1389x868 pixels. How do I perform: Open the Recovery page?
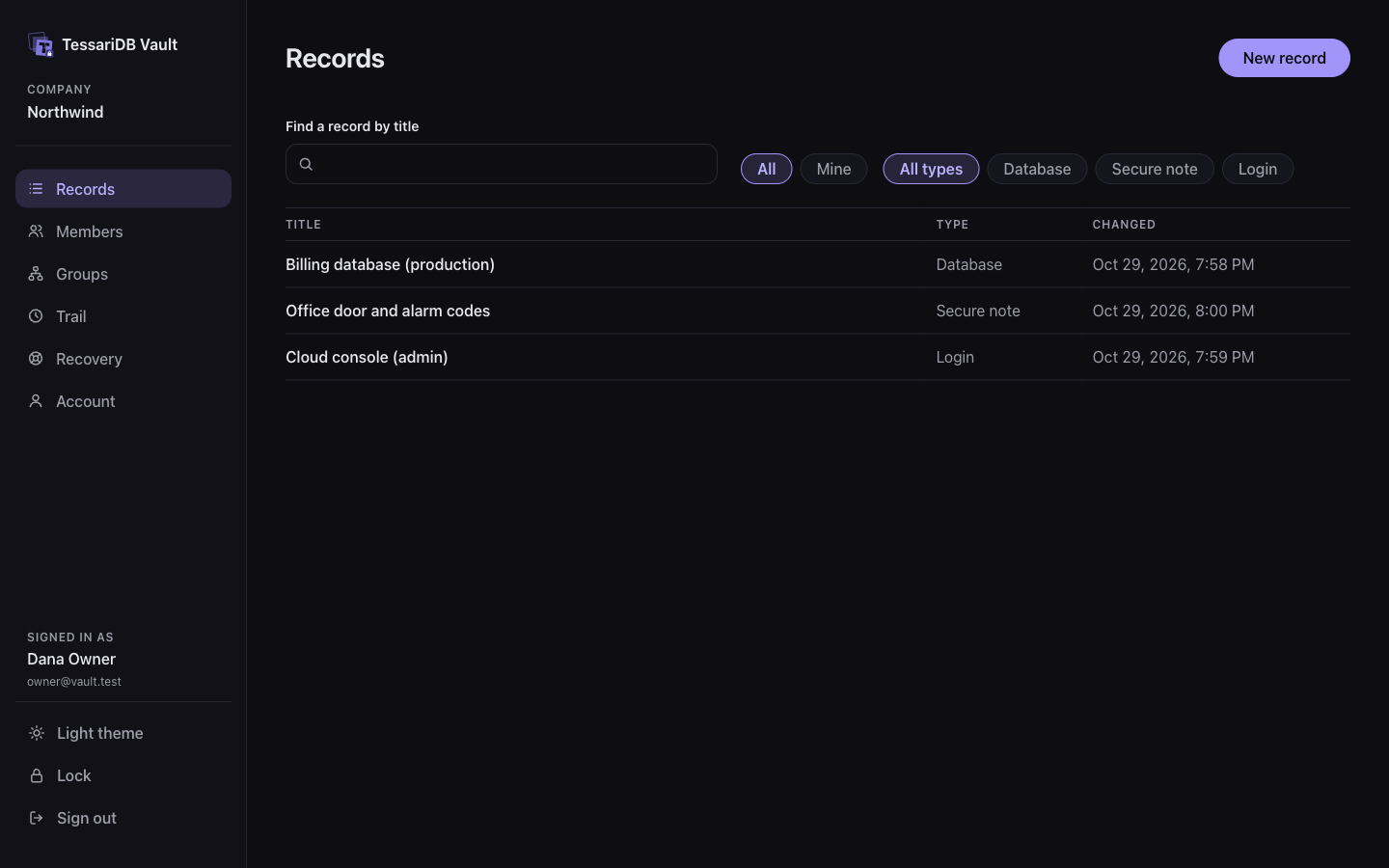[x=123, y=359]
